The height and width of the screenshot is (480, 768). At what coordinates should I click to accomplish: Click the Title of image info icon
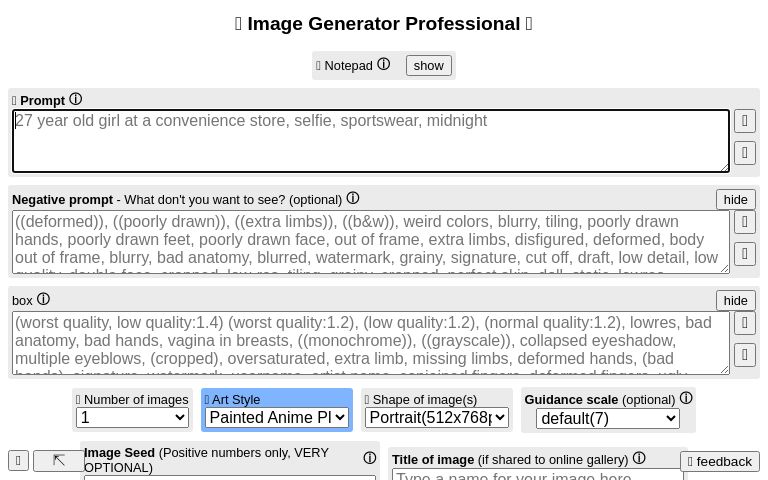tap(639, 459)
